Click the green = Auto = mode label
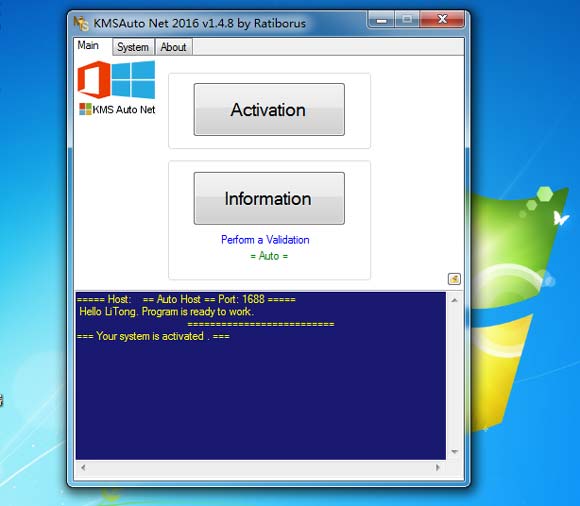This screenshot has height=506, width=580. pyautogui.click(x=269, y=256)
